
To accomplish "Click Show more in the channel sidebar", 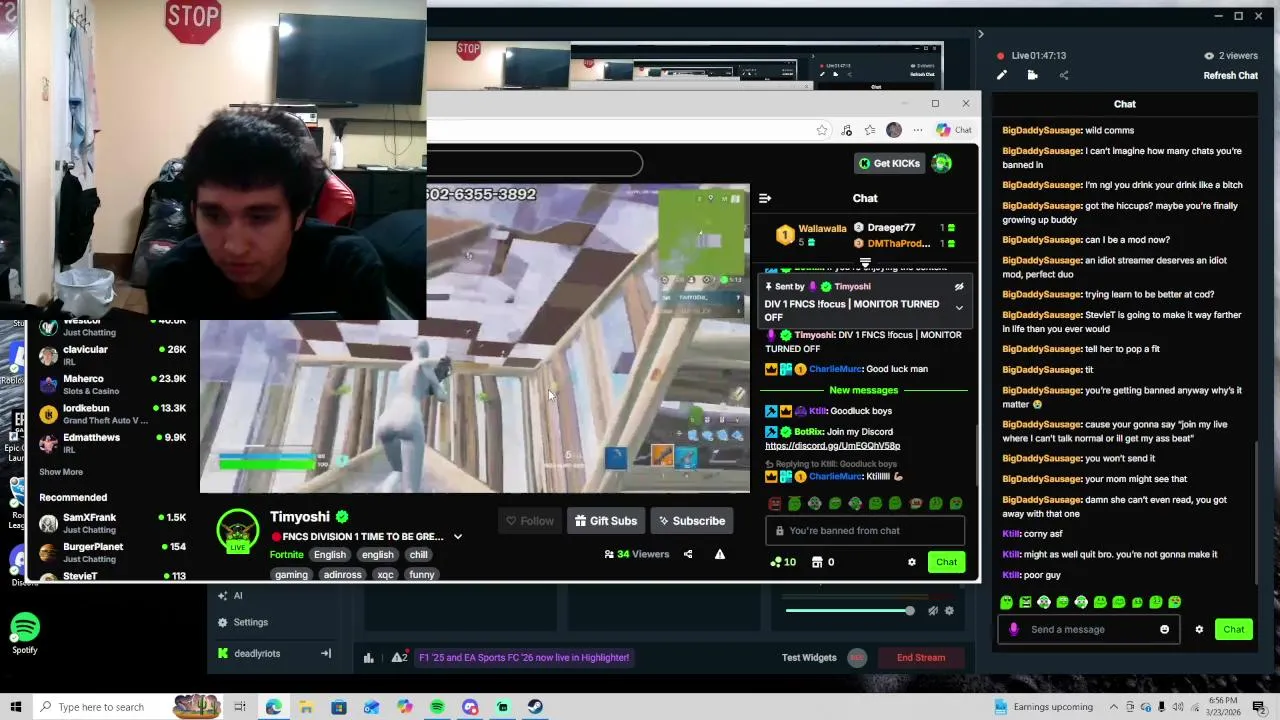I will tap(61, 472).
